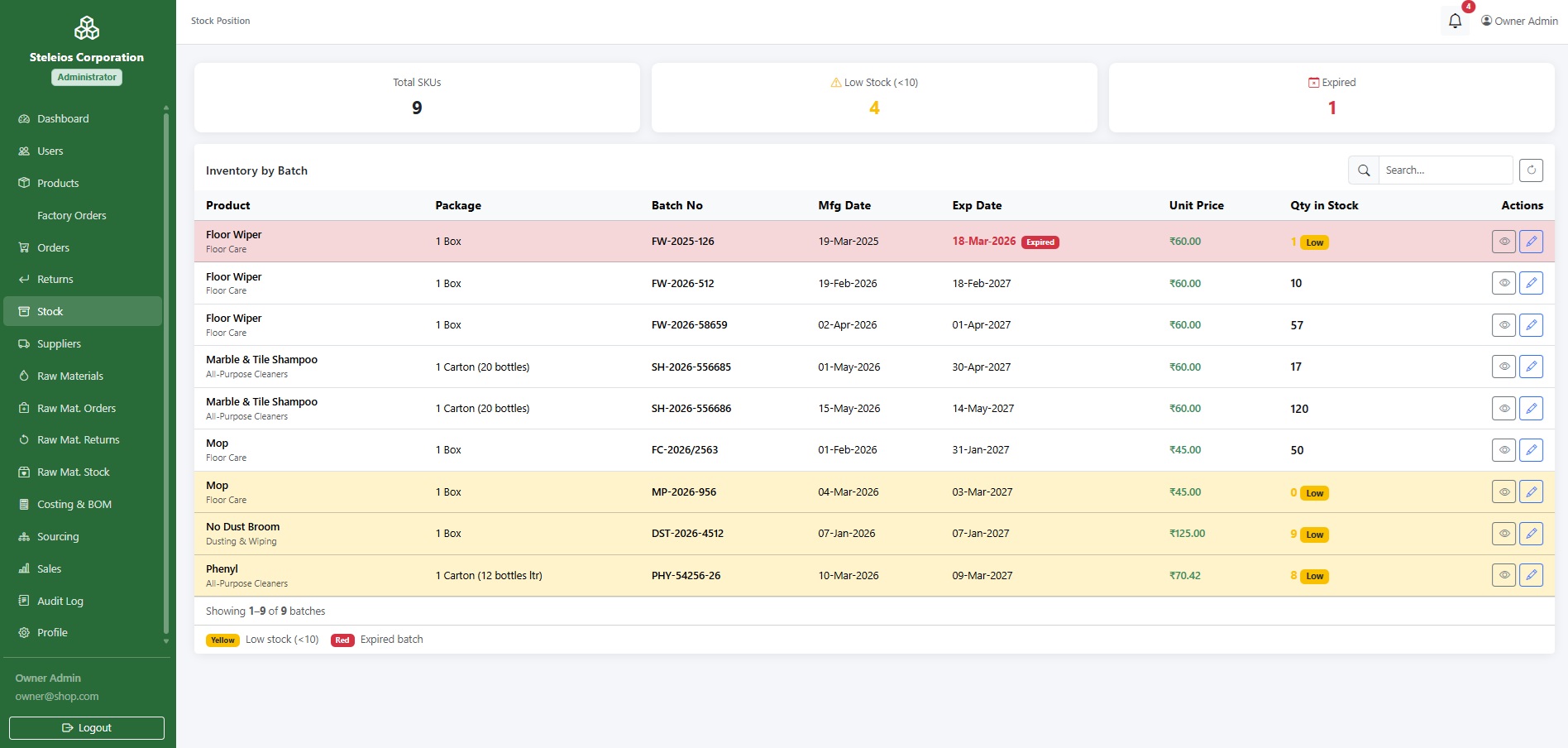Click the Stock Position breadcrumb

click(x=221, y=21)
